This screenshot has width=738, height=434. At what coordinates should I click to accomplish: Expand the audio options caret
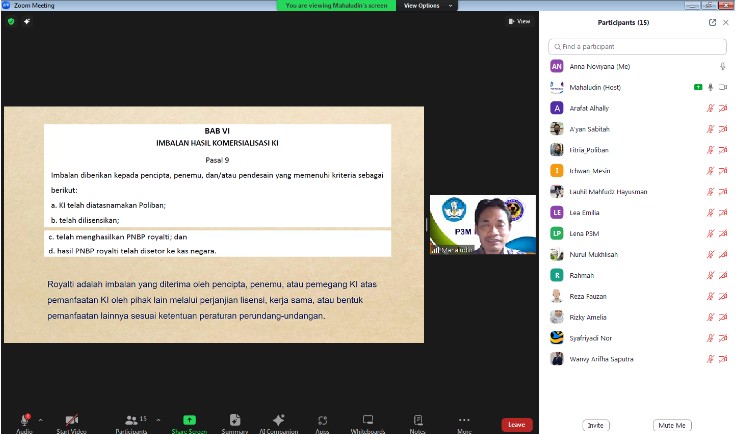[x=40, y=419]
